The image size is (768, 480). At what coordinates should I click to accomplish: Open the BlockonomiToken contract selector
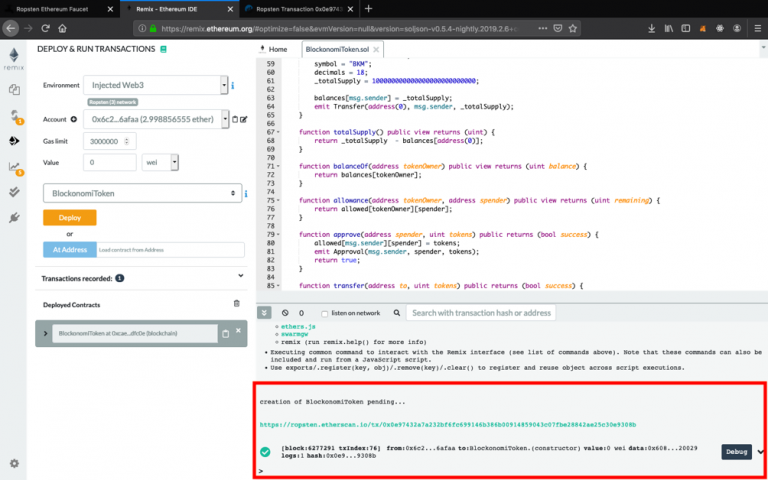142,193
